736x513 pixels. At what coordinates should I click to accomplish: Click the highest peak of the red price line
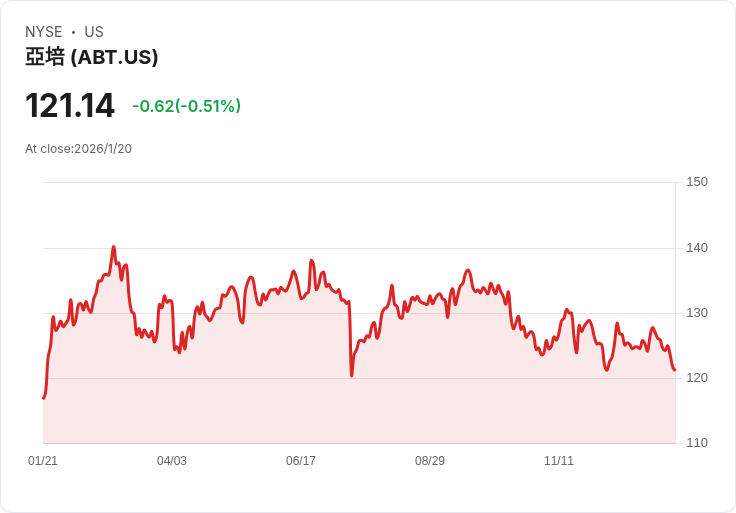[x=114, y=246]
